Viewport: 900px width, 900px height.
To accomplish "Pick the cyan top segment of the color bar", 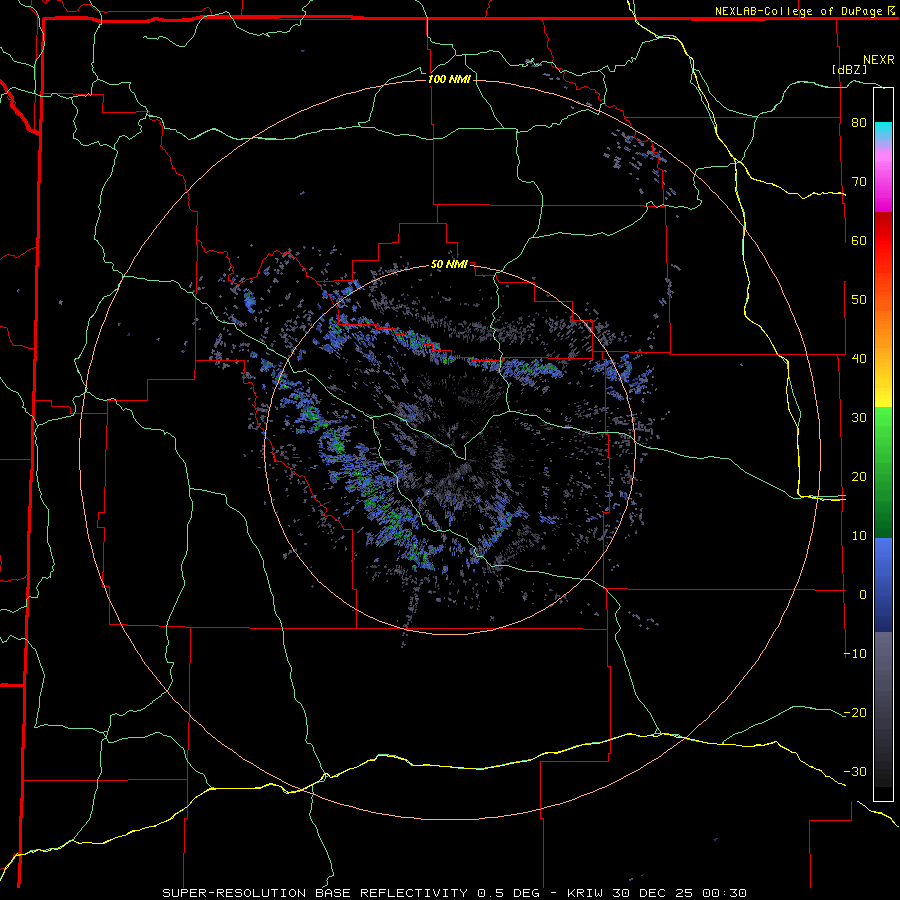I will point(883,132).
